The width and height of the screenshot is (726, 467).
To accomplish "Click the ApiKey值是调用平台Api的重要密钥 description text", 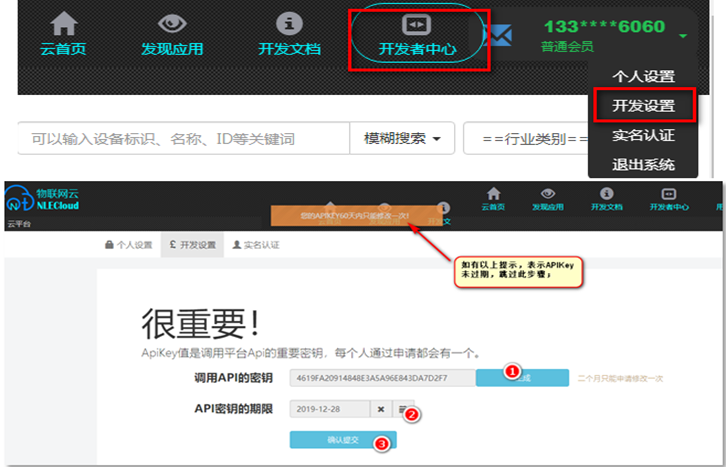I will pos(311,354).
